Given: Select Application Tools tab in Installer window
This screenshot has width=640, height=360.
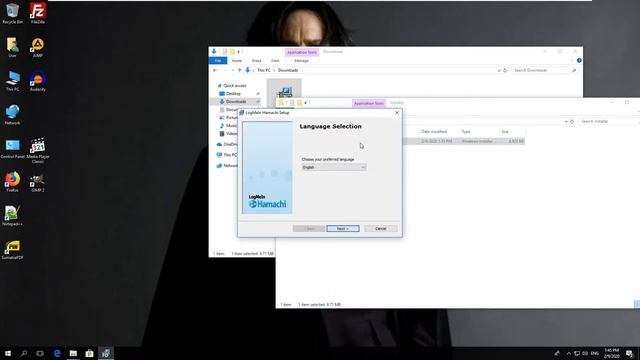Looking at the screenshot, I should point(369,103).
